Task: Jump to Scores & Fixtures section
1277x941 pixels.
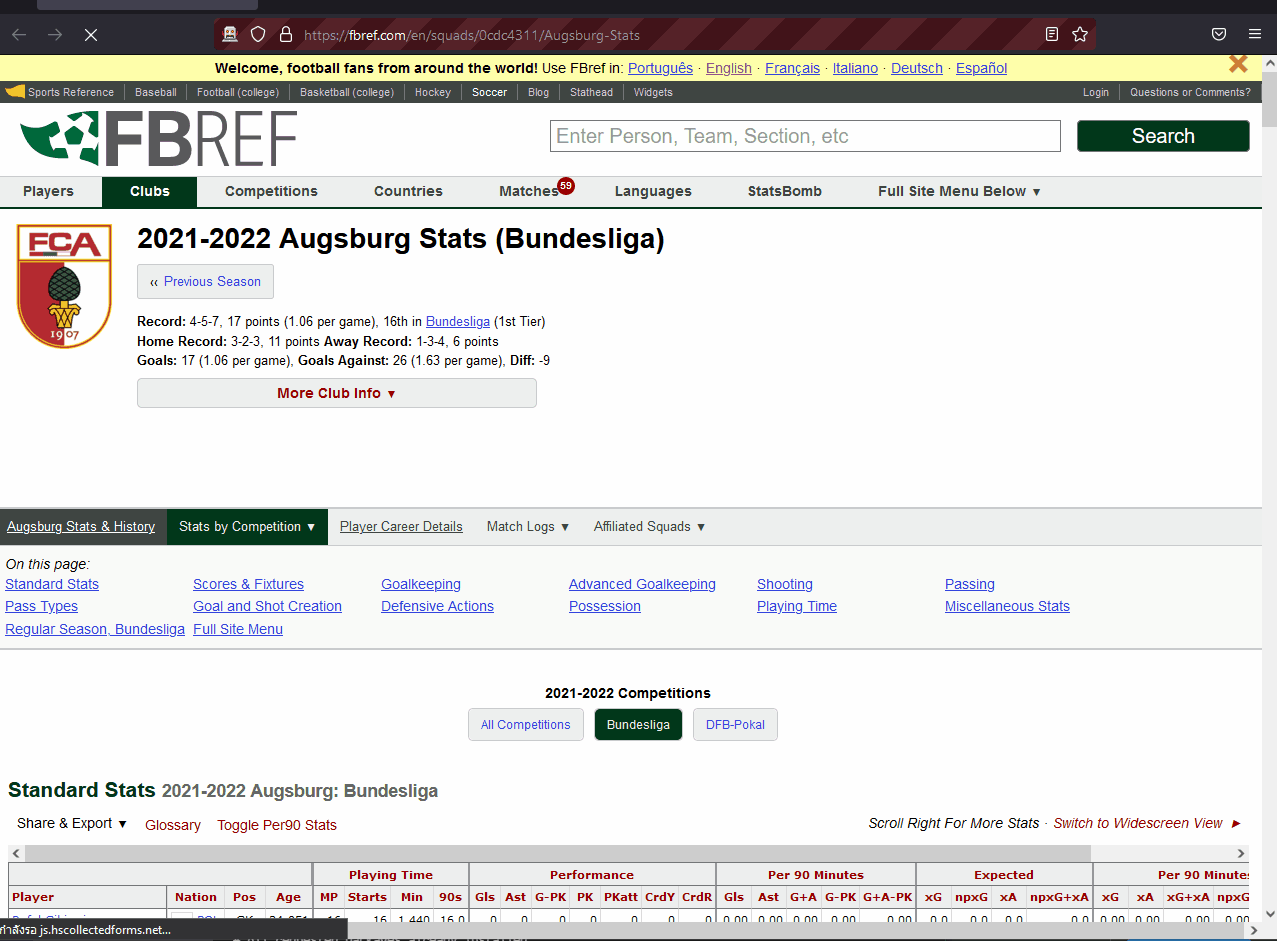Action: click(x=248, y=584)
